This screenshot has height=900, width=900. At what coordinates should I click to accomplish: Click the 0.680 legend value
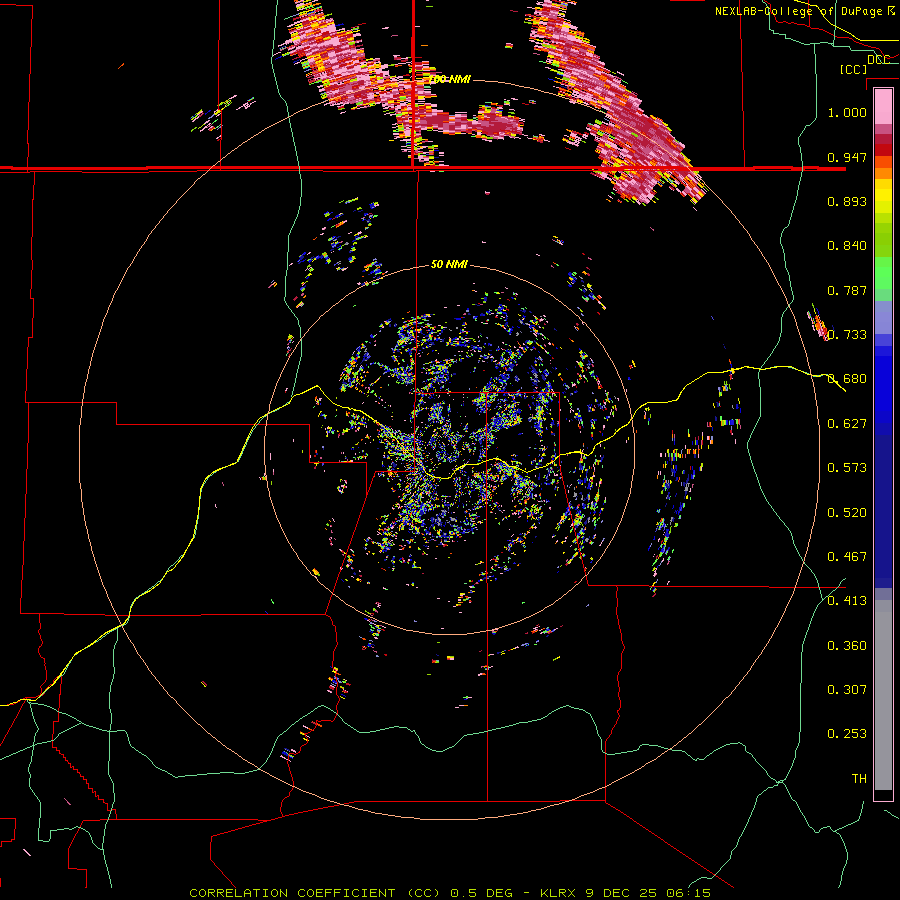click(x=847, y=379)
